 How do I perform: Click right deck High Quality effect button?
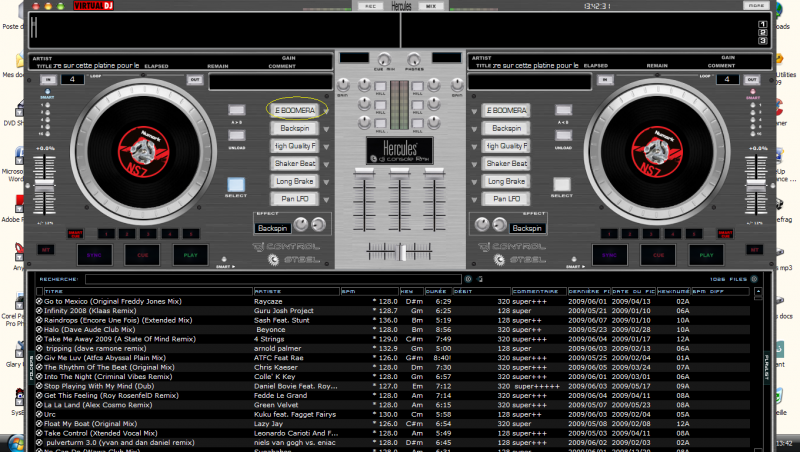coord(504,146)
